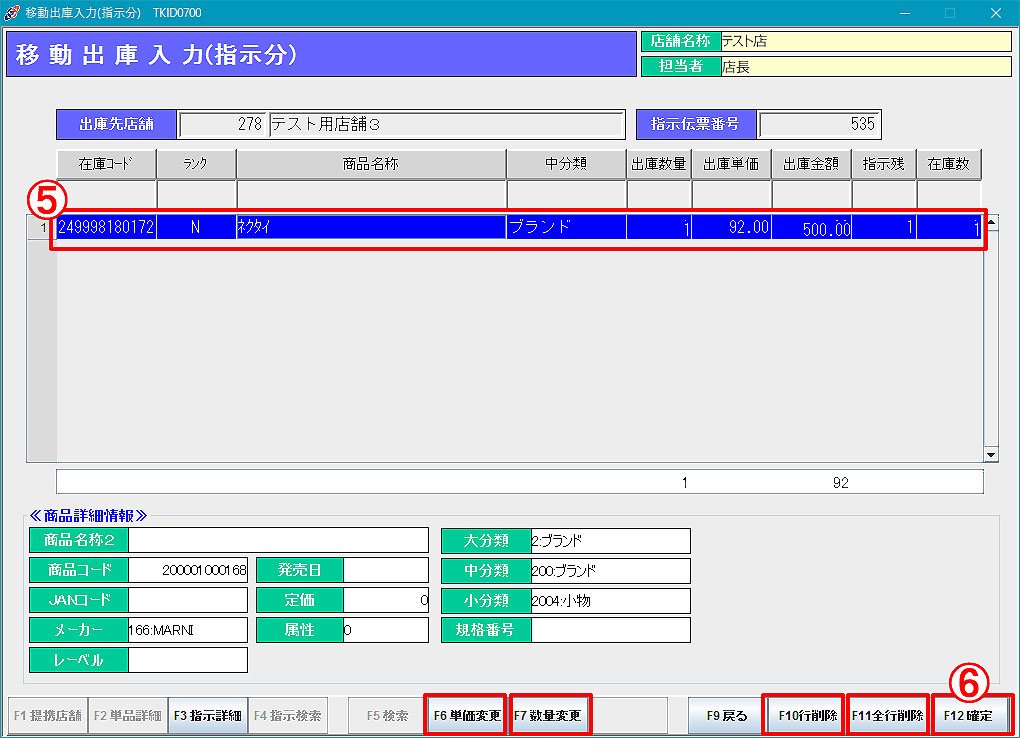Click the 商品コード input field

188,571
